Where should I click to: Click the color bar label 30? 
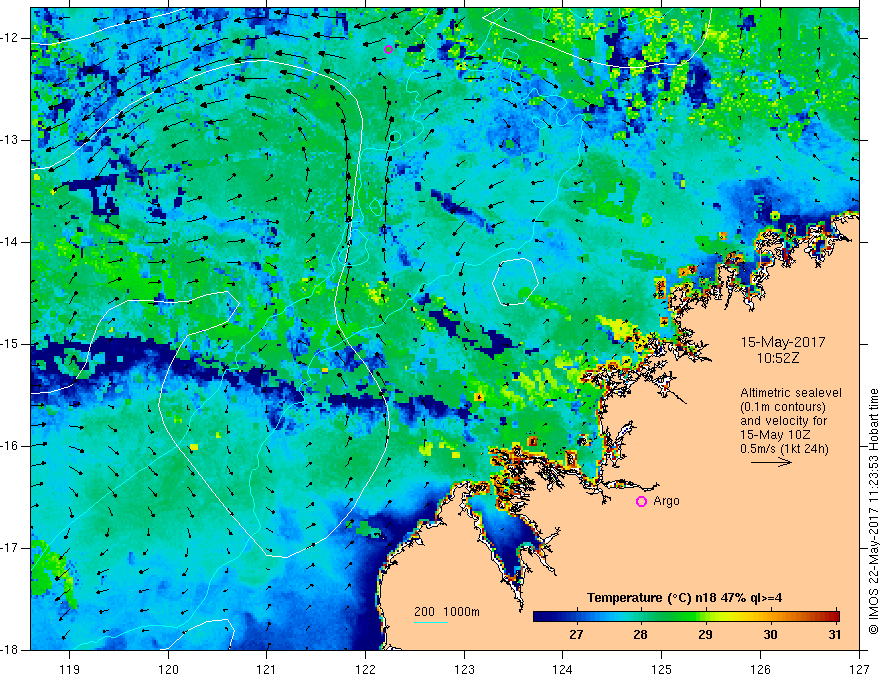pos(770,634)
